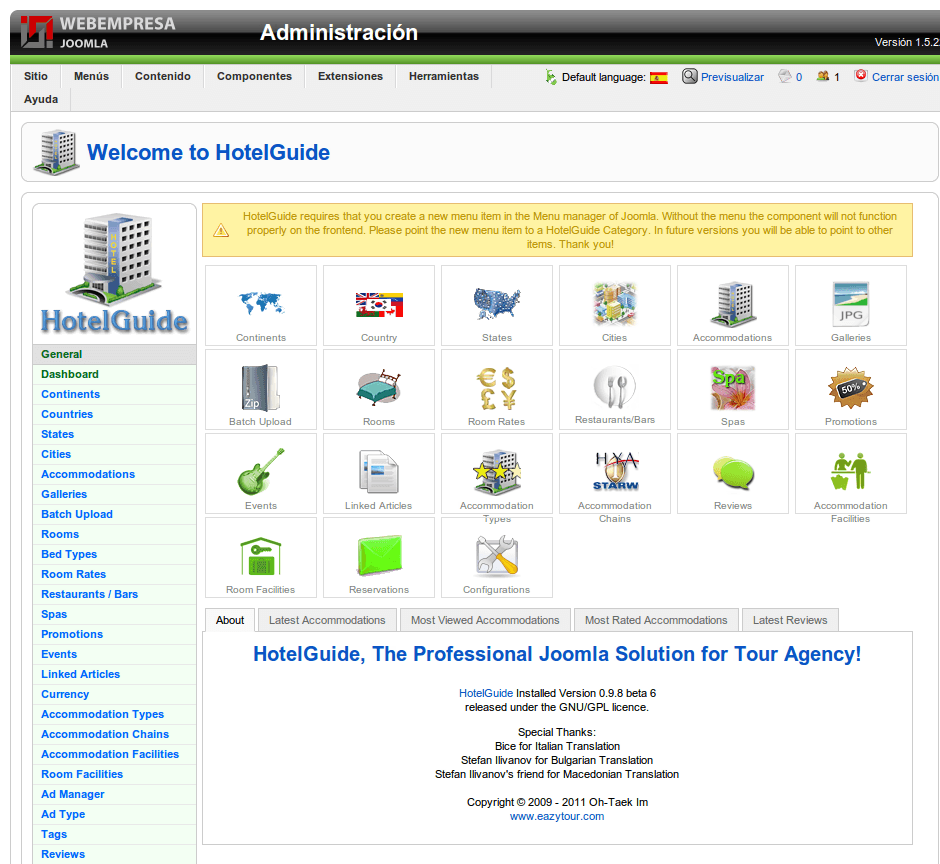Open the Reviews speech bubble icon

pyautogui.click(x=733, y=472)
